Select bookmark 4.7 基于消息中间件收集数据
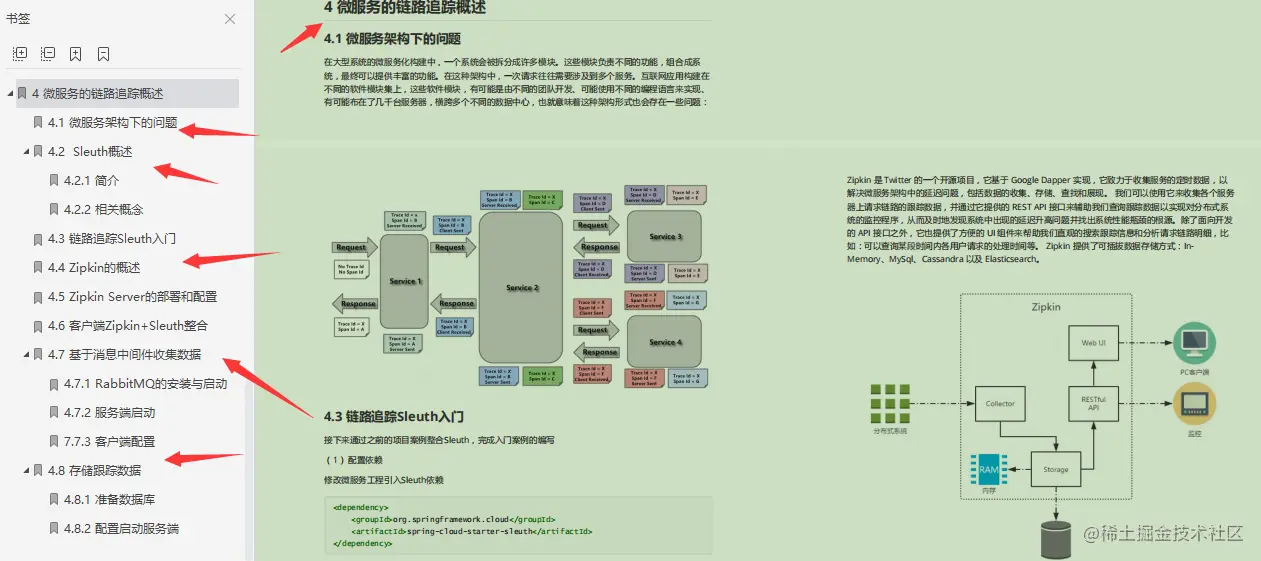The image size is (1261, 561). click(124, 355)
